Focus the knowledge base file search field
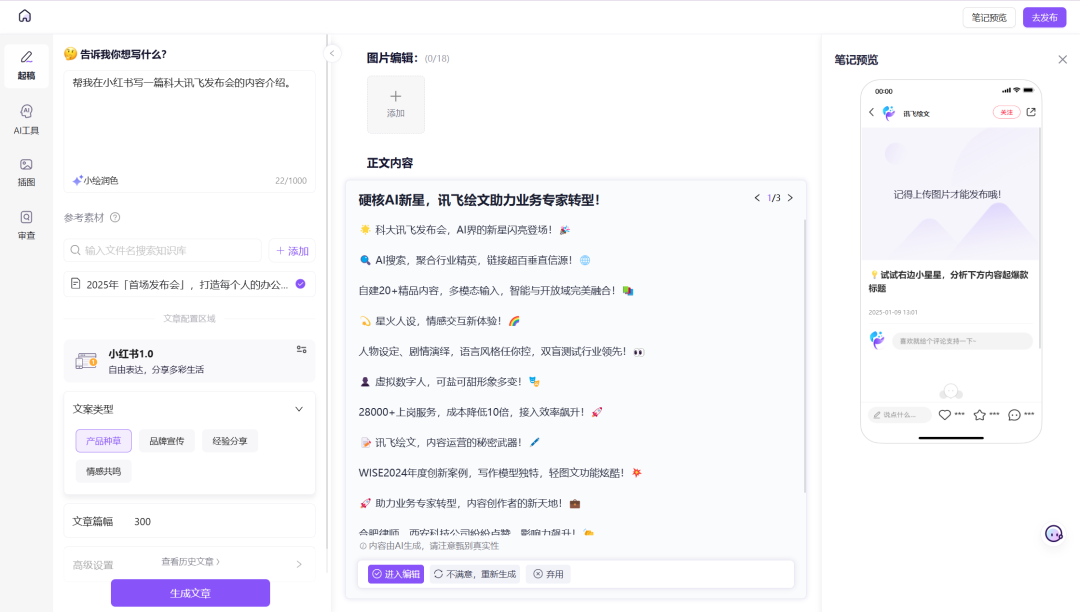1080x612 pixels. [x=163, y=251]
